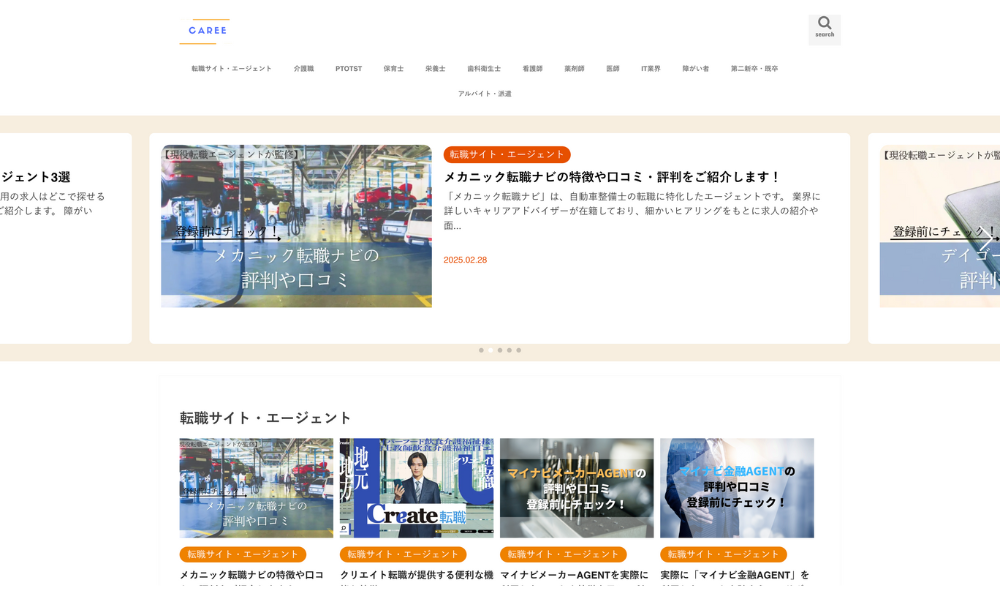Go to the PTOTST category
Viewport: 1000px width, 600px height.
point(348,69)
